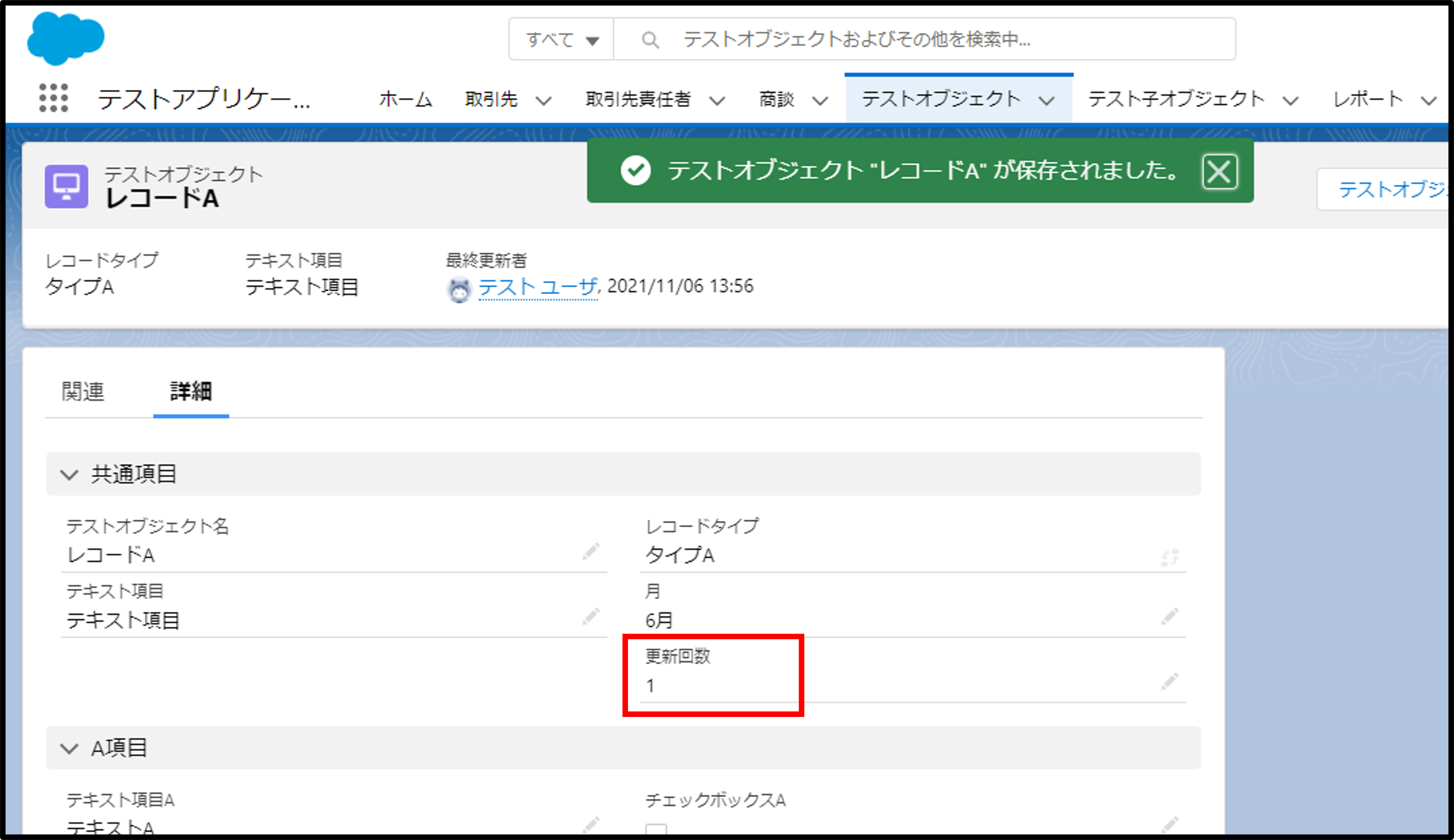Click the pencil icon for left テキスト項目 field
Screen dimensions: 1454x840
tap(591, 617)
